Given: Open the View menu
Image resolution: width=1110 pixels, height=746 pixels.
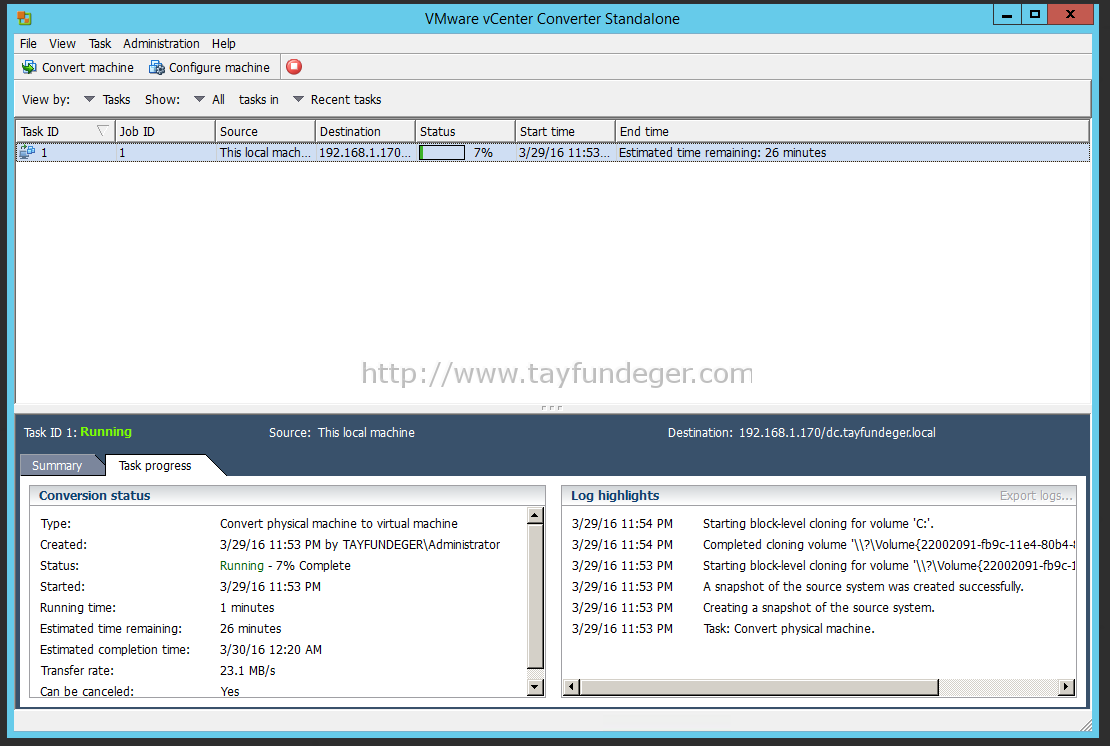Looking at the screenshot, I should click(x=62, y=43).
